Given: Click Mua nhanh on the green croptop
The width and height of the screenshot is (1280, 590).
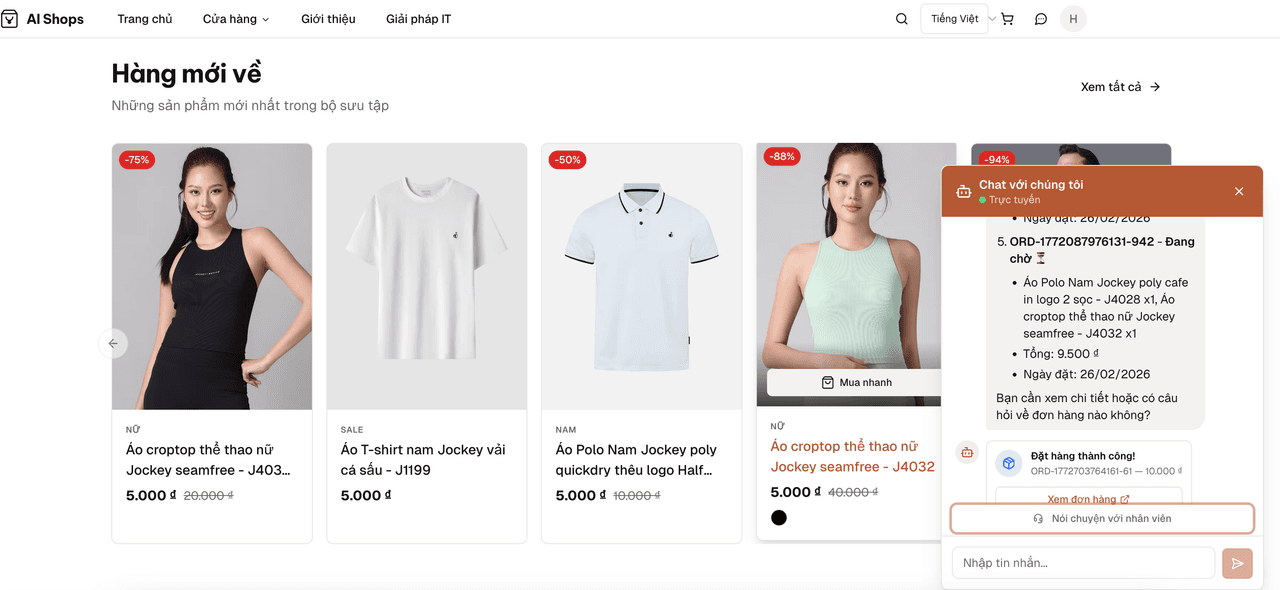Looking at the screenshot, I should pyautogui.click(x=856, y=381).
